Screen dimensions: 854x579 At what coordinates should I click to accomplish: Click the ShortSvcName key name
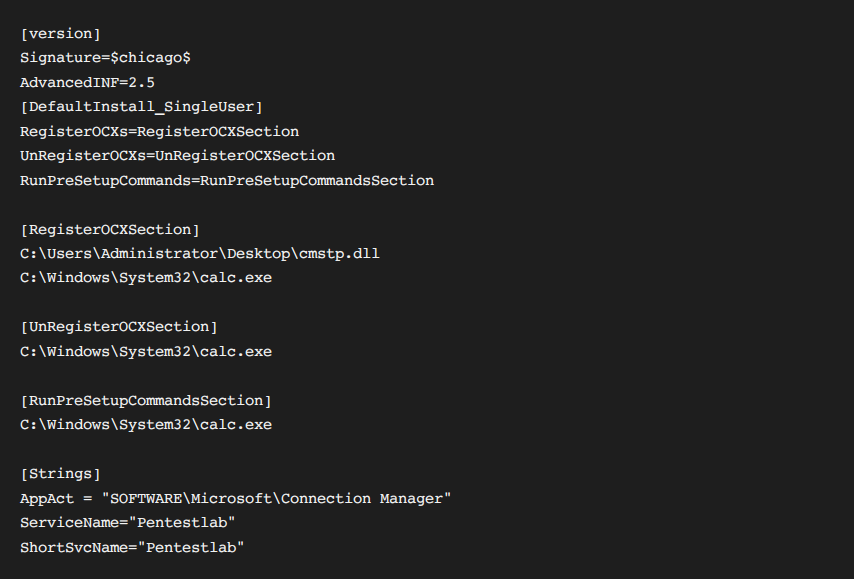[74, 547]
